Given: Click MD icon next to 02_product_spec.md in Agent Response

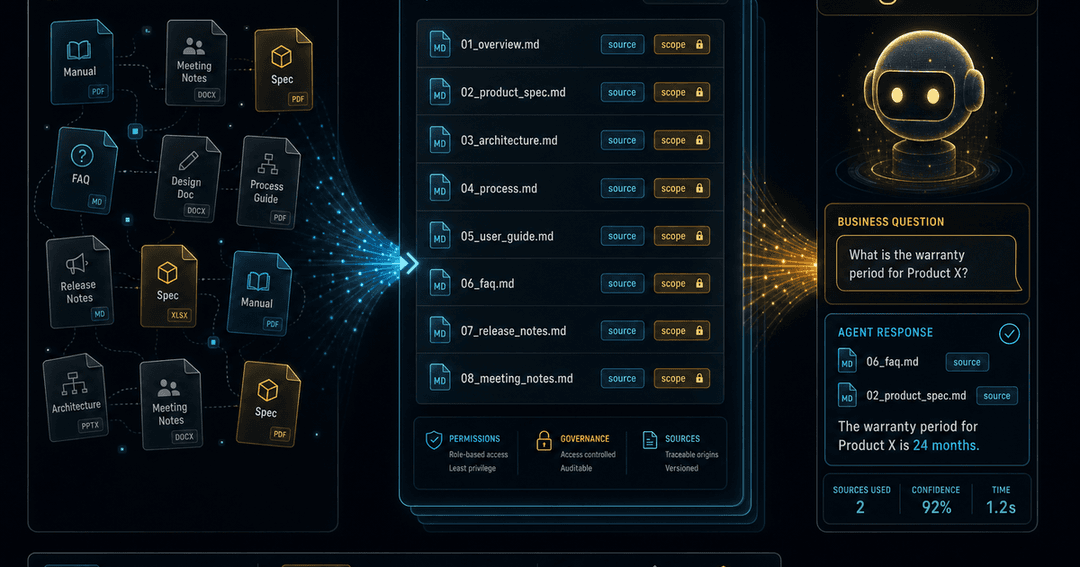Looking at the screenshot, I should point(847,395).
